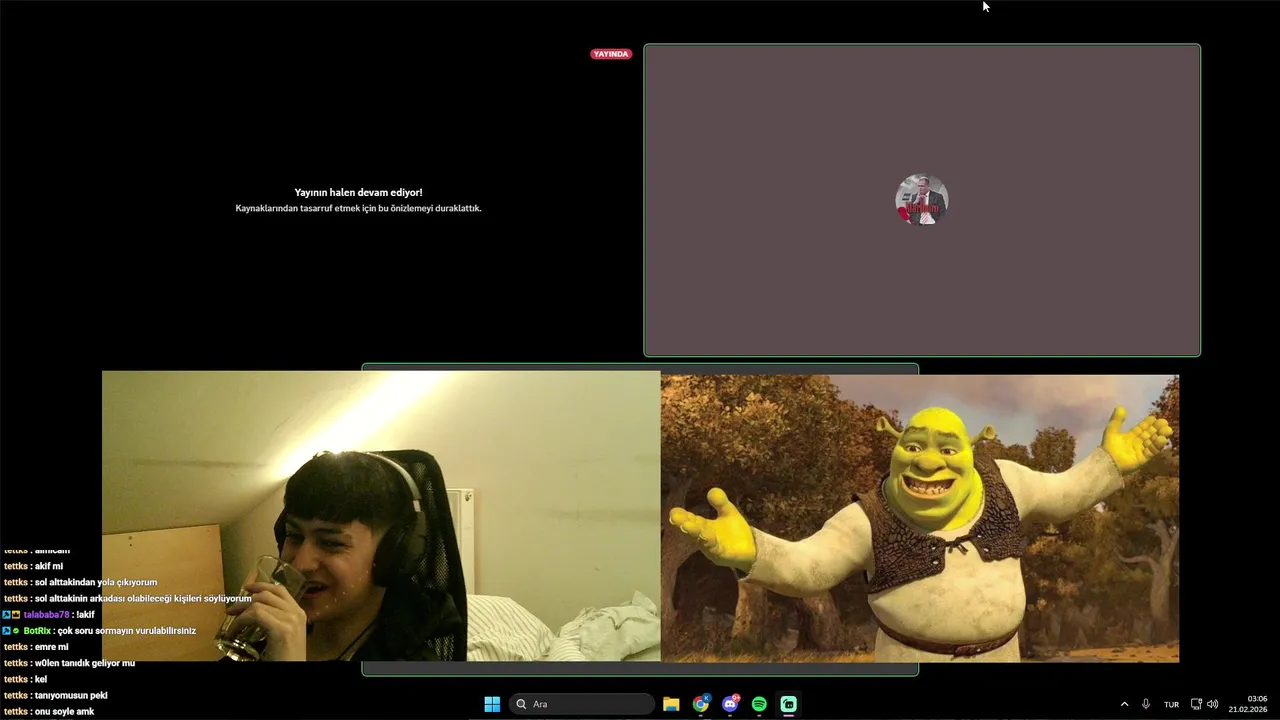Open Spotify from the taskbar

click(759, 704)
